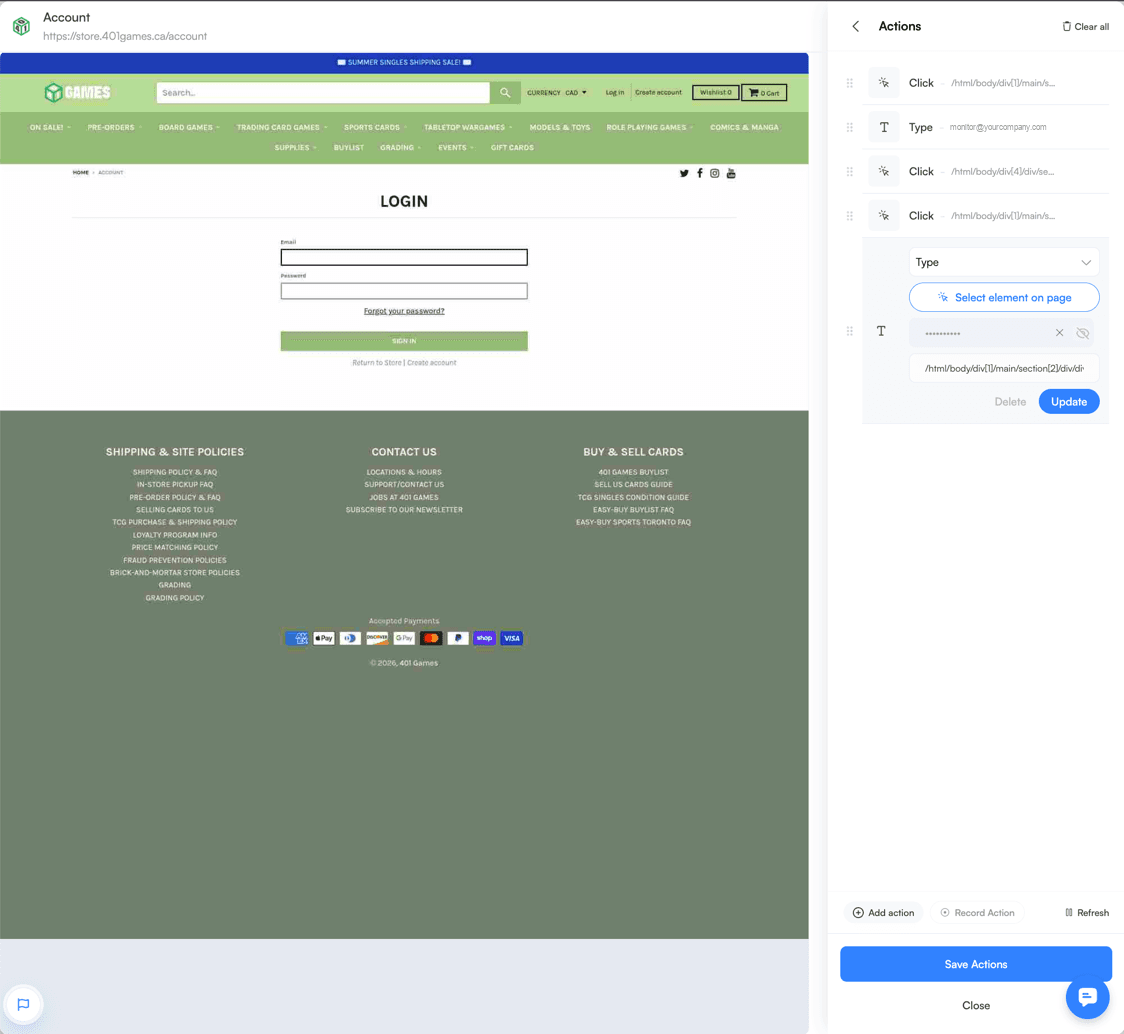Click the green search magnifier button
Image resolution: width=1124 pixels, height=1034 pixels.
point(505,93)
